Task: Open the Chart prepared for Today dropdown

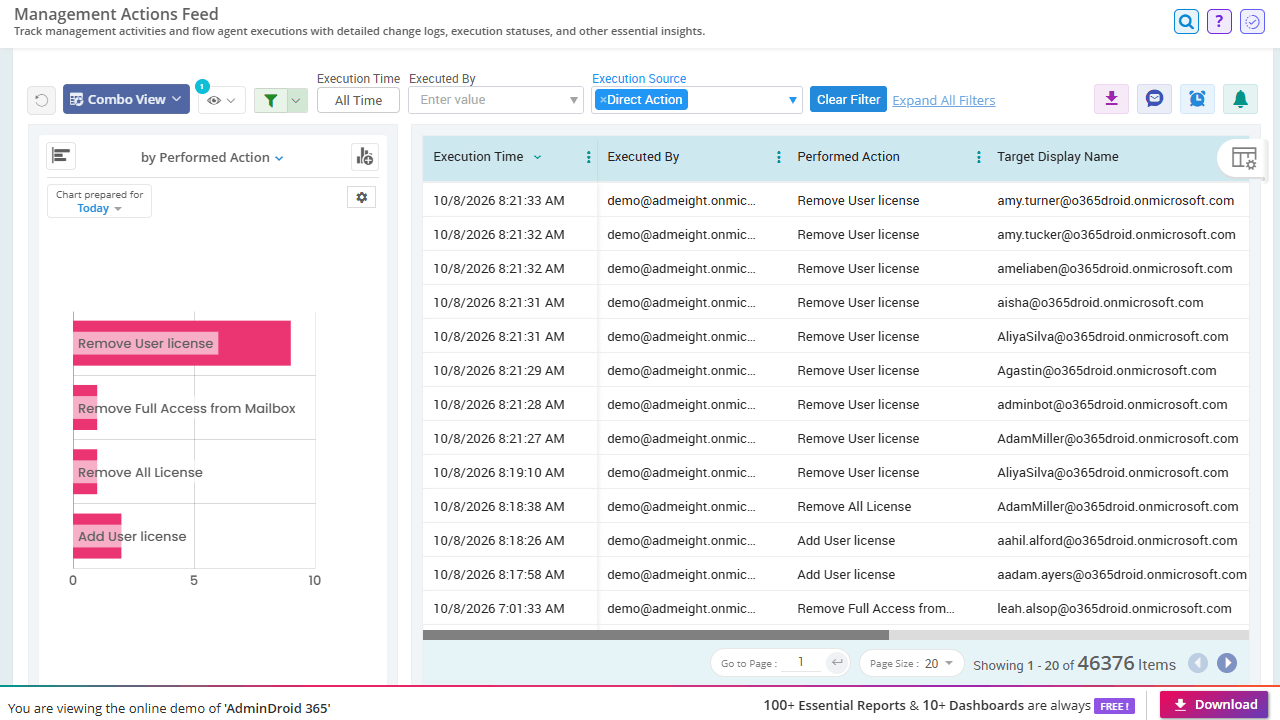Action: pos(99,201)
